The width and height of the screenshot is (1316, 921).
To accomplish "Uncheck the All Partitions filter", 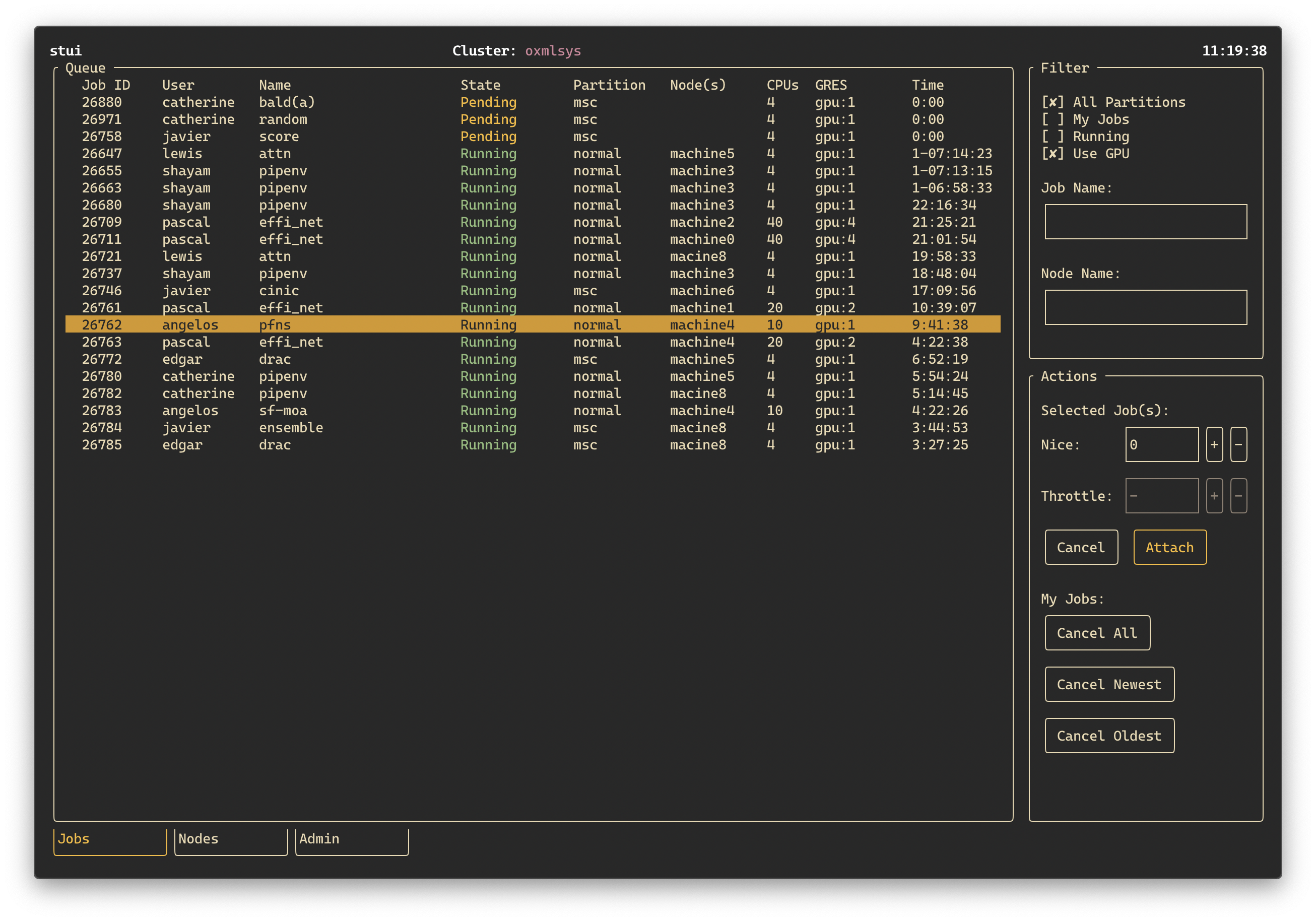I will pyautogui.click(x=1055, y=102).
